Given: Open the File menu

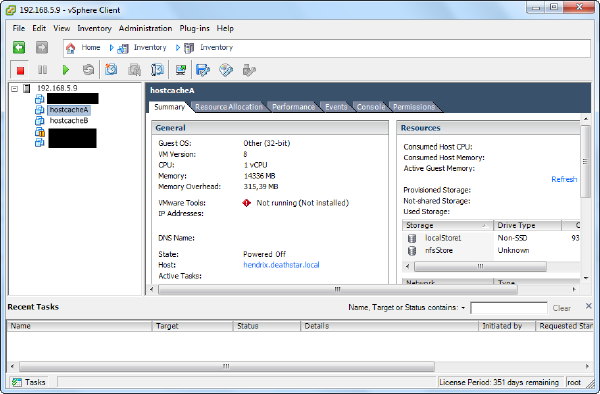Looking at the screenshot, I should pos(18,28).
